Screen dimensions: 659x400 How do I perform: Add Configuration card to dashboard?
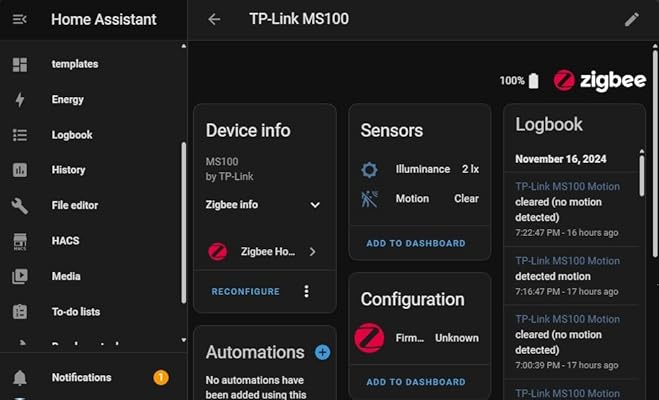(415, 382)
